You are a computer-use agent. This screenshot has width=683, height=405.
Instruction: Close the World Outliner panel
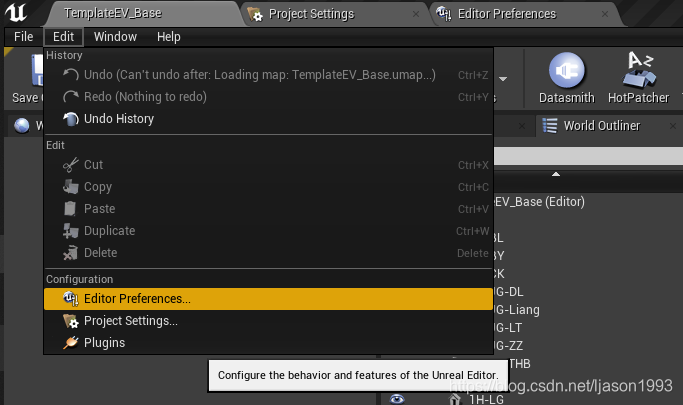pyautogui.click(x=673, y=126)
